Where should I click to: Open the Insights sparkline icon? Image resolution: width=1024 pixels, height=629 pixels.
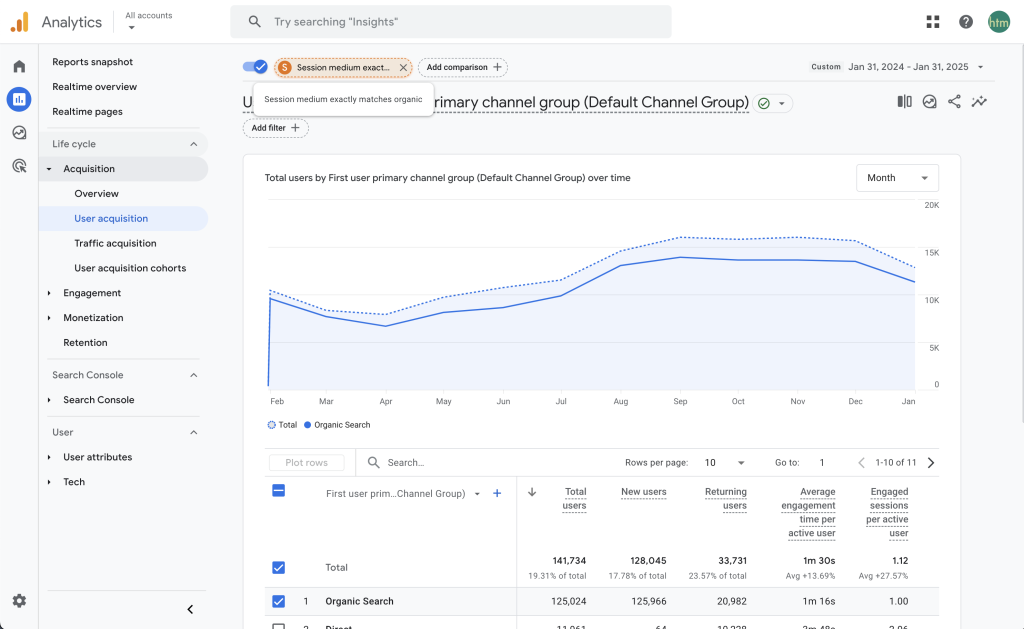979,102
